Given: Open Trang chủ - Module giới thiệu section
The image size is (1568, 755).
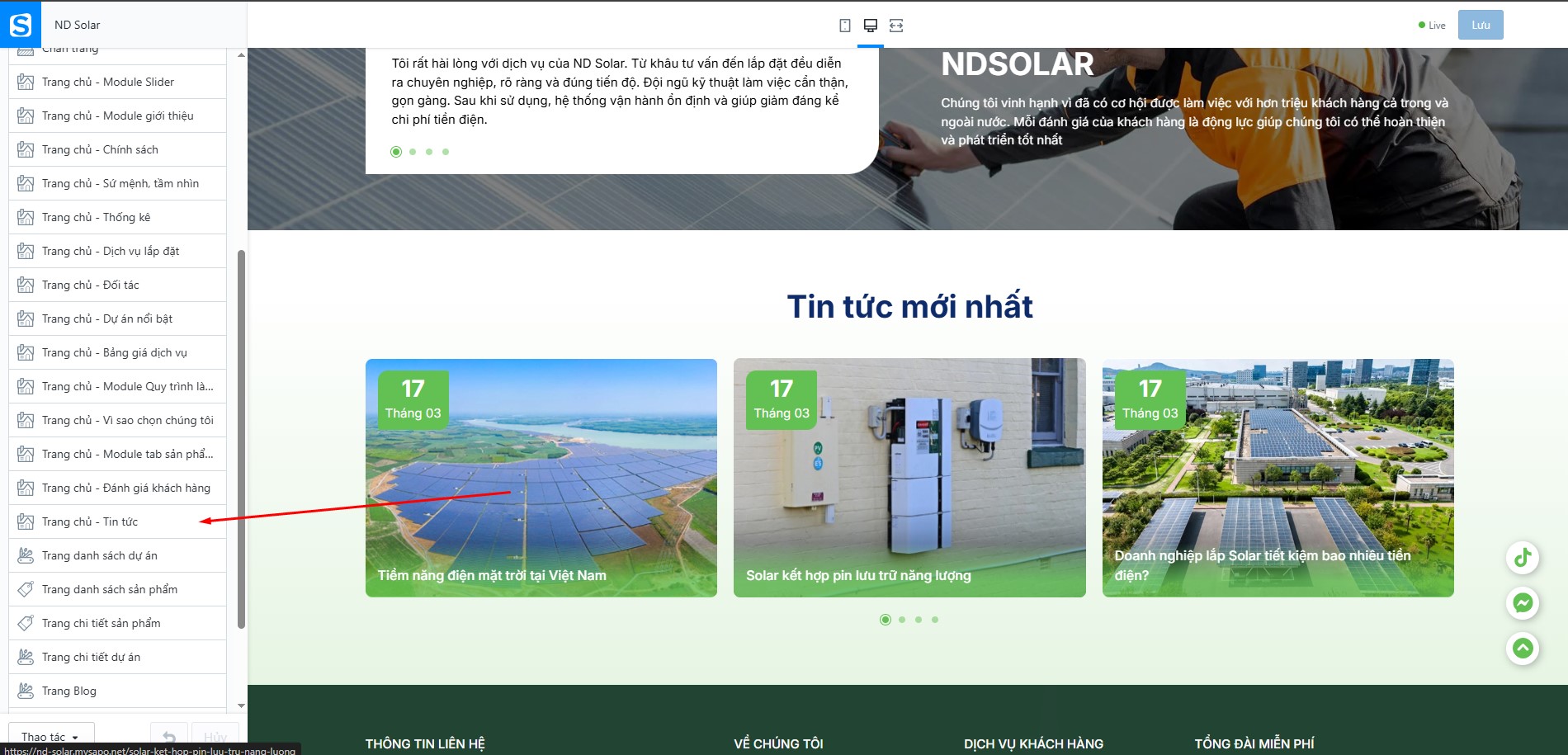Looking at the screenshot, I should [117, 116].
